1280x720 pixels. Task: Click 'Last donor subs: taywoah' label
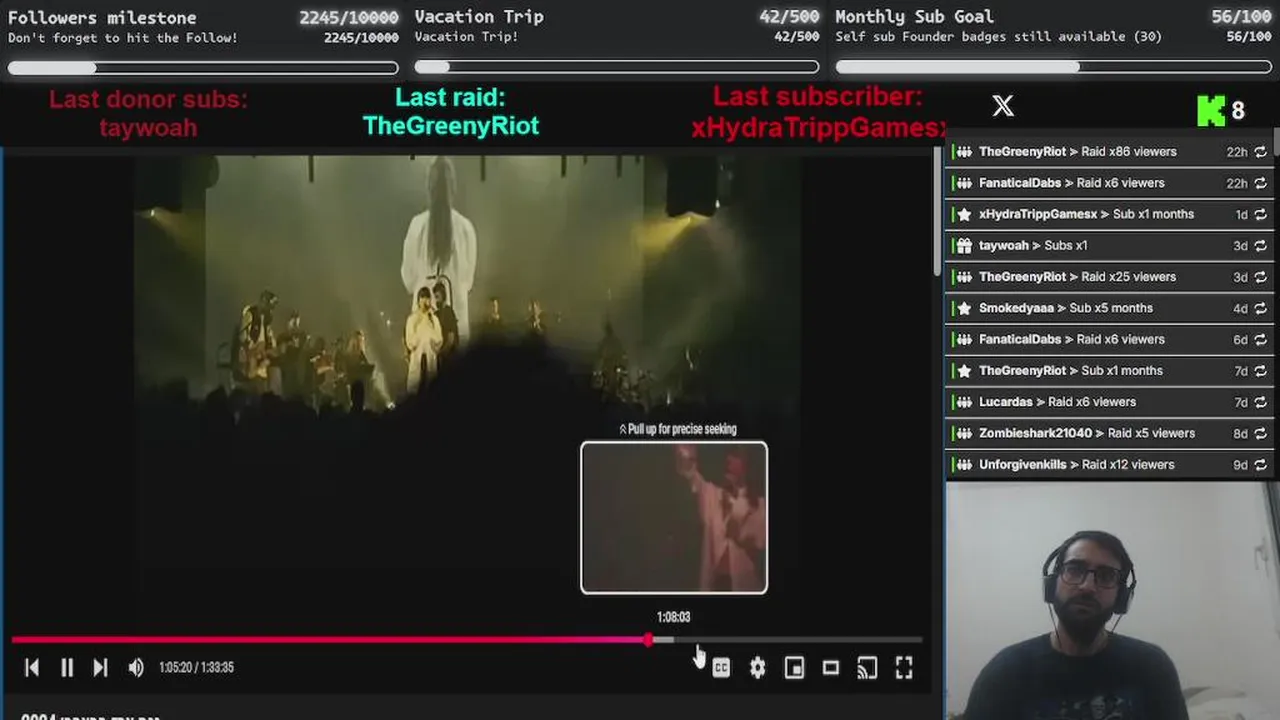coord(148,113)
